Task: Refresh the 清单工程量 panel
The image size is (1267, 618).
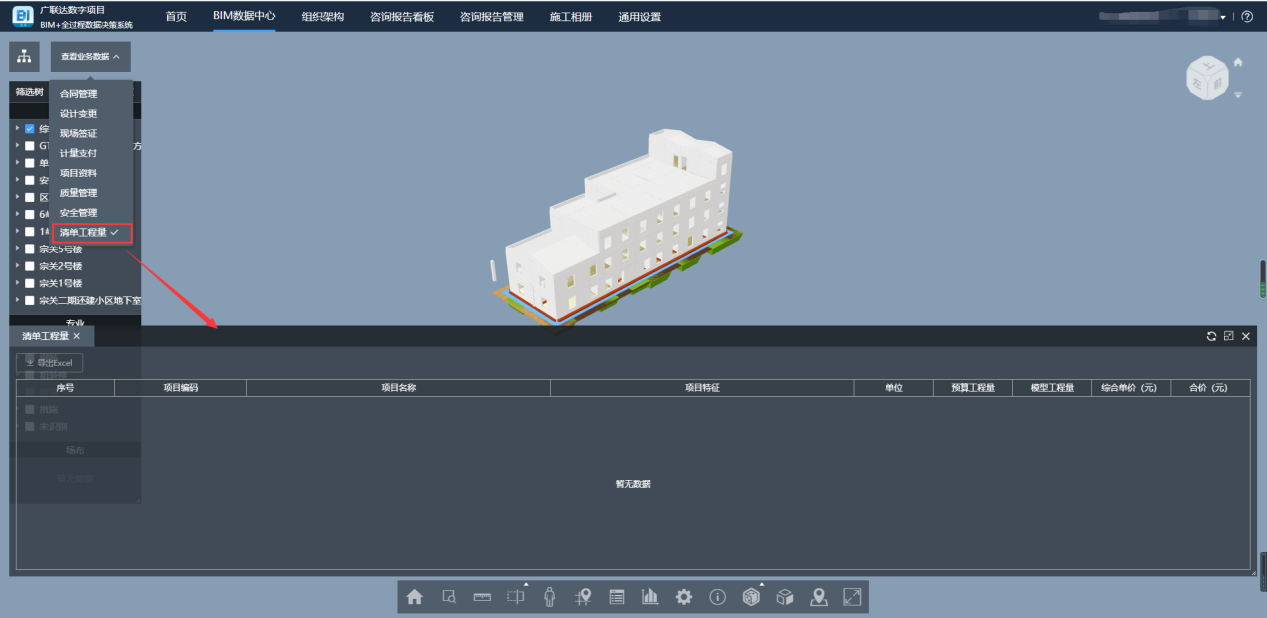Action: tap(1212, 337)
